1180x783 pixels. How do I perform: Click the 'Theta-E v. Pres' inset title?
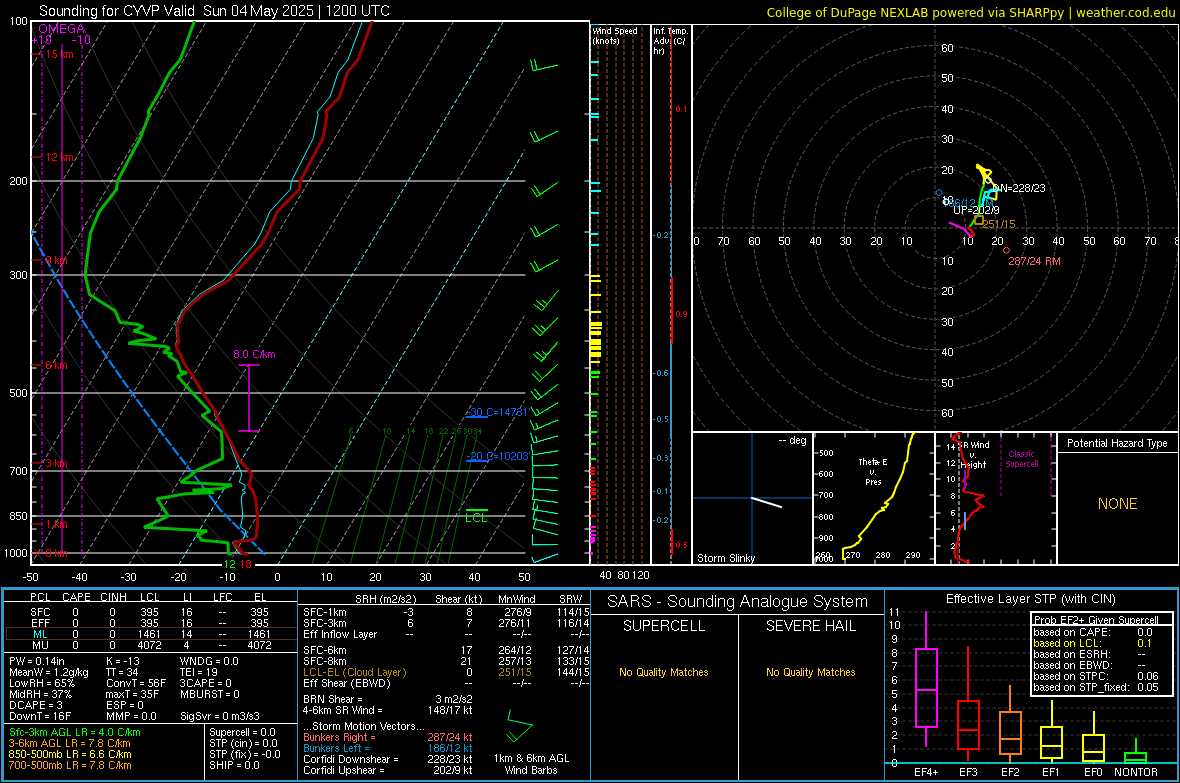[x=873, y=471]
